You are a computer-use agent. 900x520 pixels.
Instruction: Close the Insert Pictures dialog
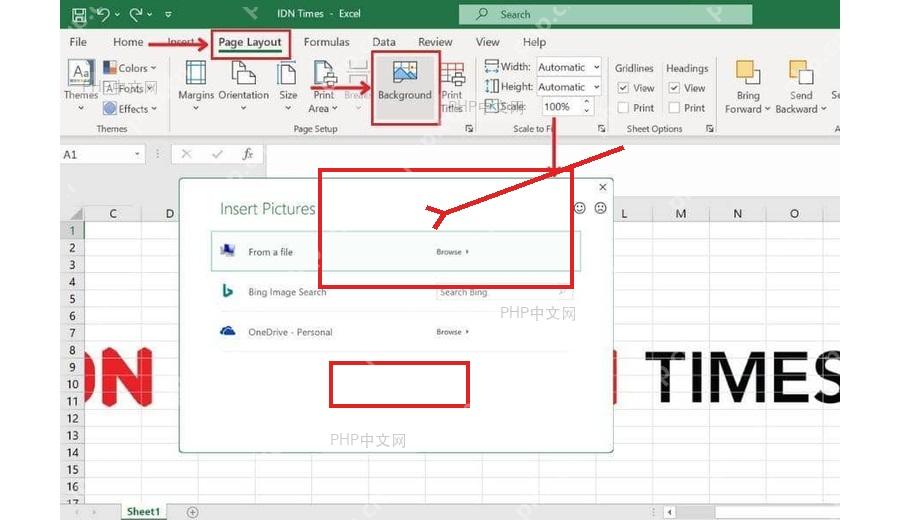pos(602,187)
